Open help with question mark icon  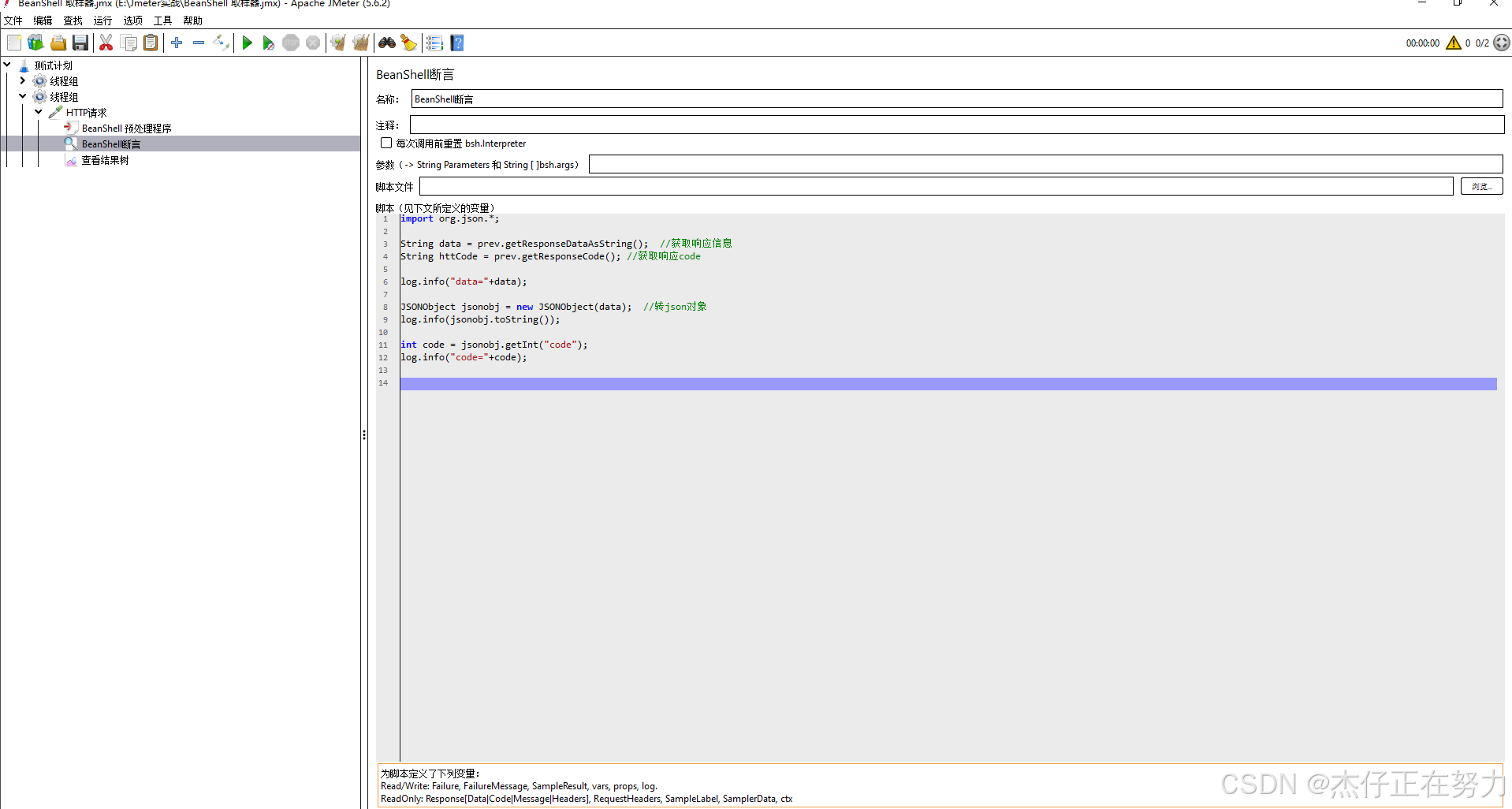click(x=457, y=43)
